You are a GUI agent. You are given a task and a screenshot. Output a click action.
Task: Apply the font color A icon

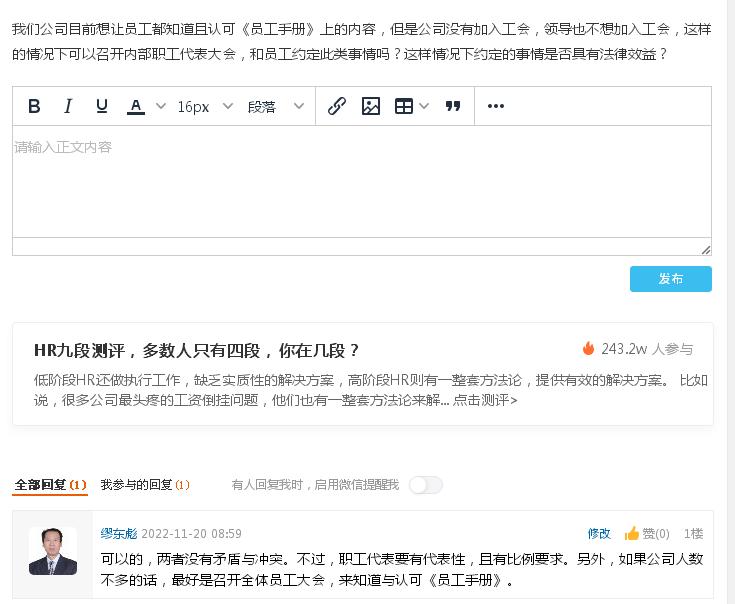coord(136,107)
